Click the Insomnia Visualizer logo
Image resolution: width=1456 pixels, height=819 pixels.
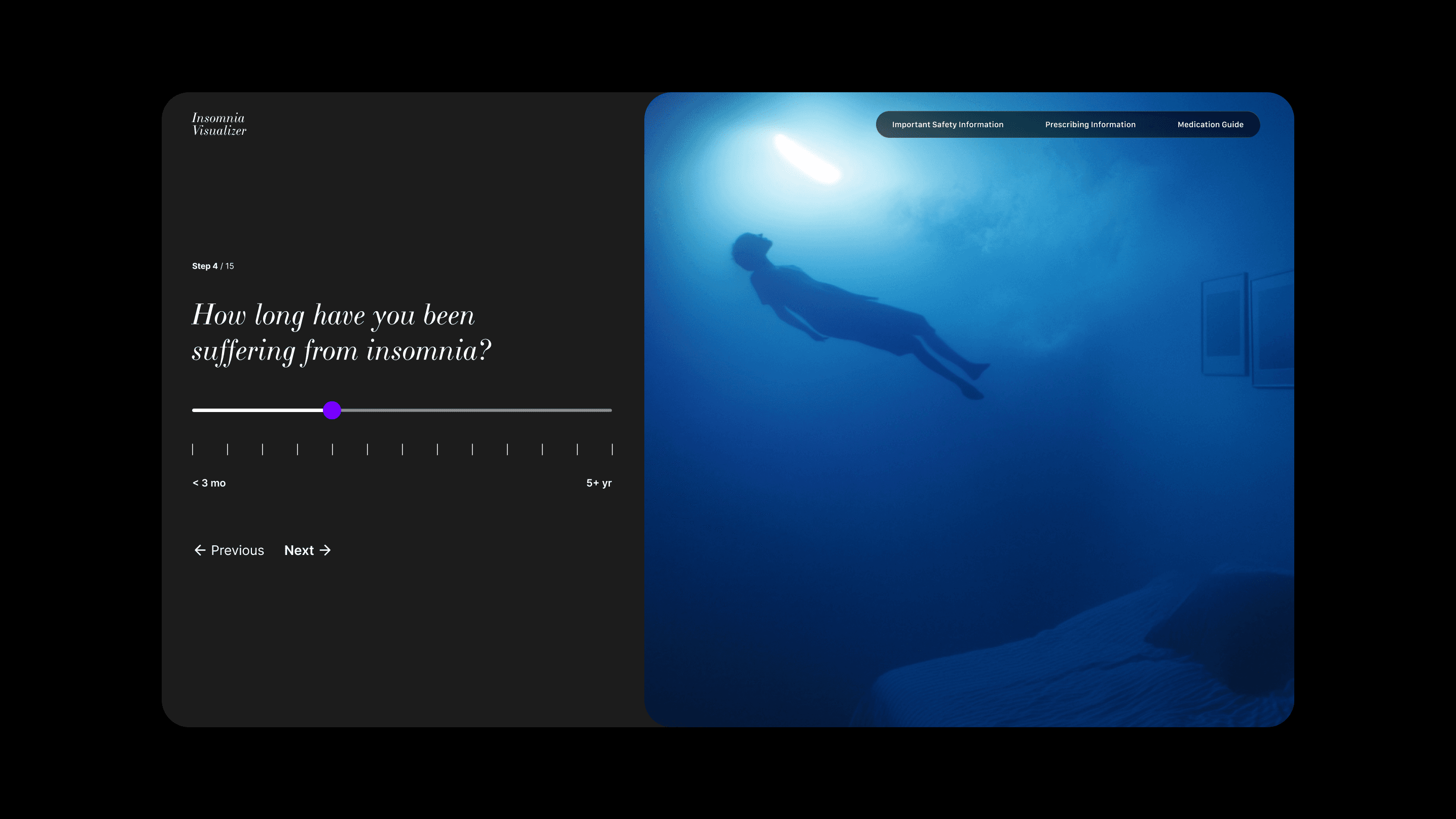219,124
